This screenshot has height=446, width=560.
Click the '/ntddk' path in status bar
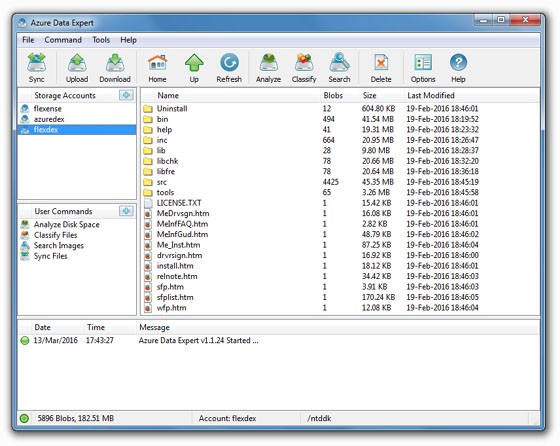click(319, 418)
